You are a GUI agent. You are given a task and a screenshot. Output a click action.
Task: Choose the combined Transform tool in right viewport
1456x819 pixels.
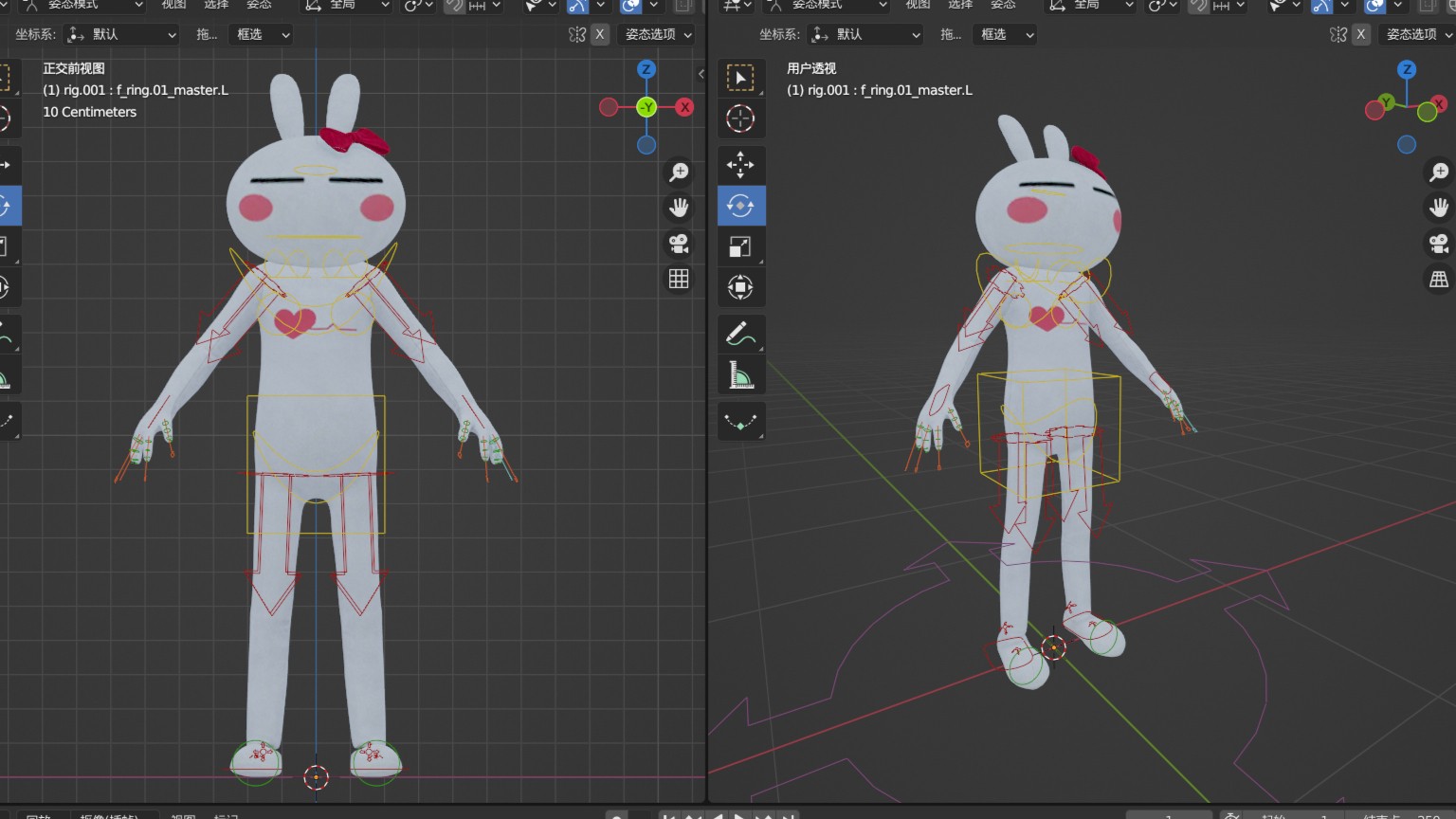(x=740, y=287)
